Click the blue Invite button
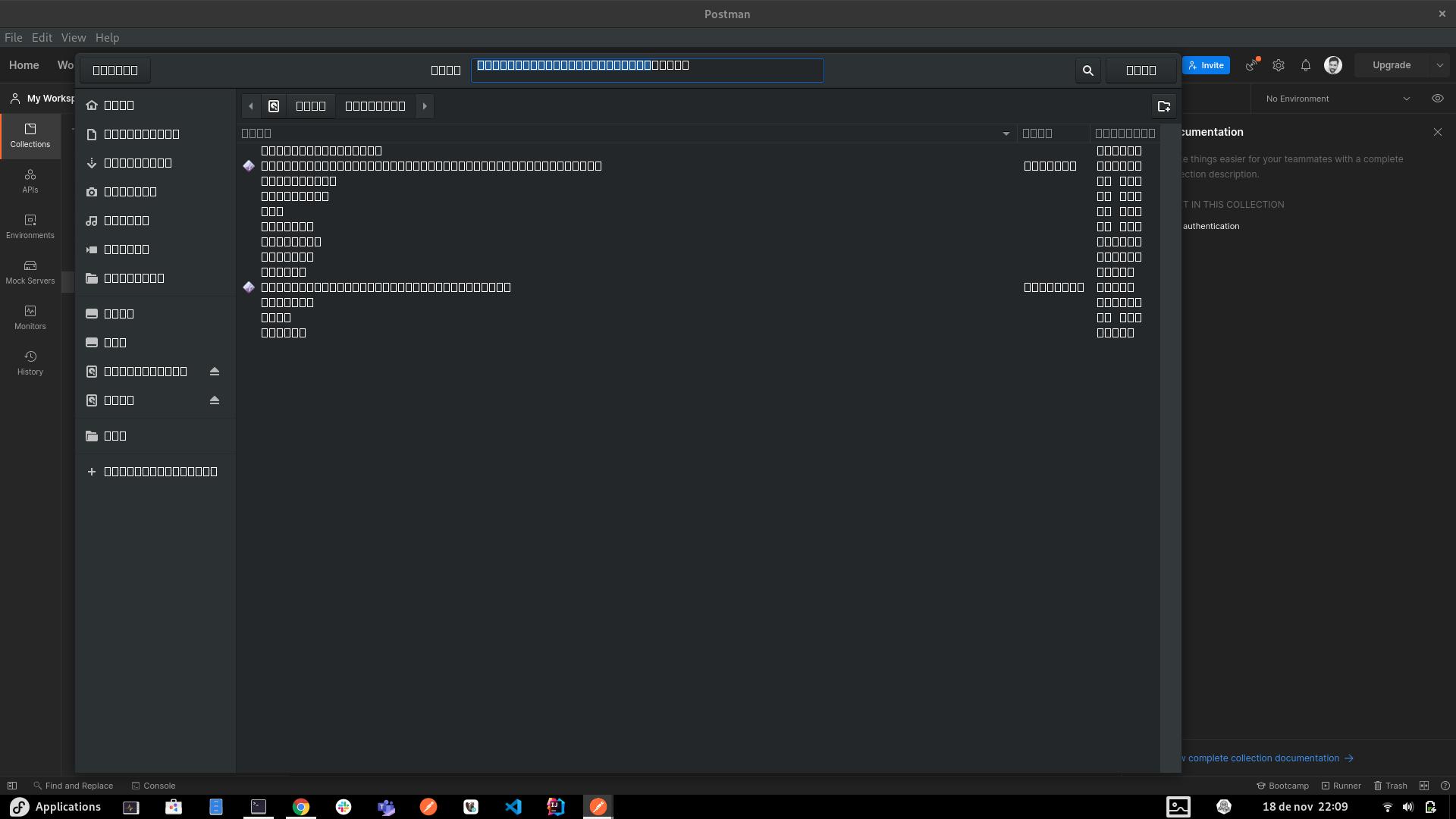 pos(1206,65)
